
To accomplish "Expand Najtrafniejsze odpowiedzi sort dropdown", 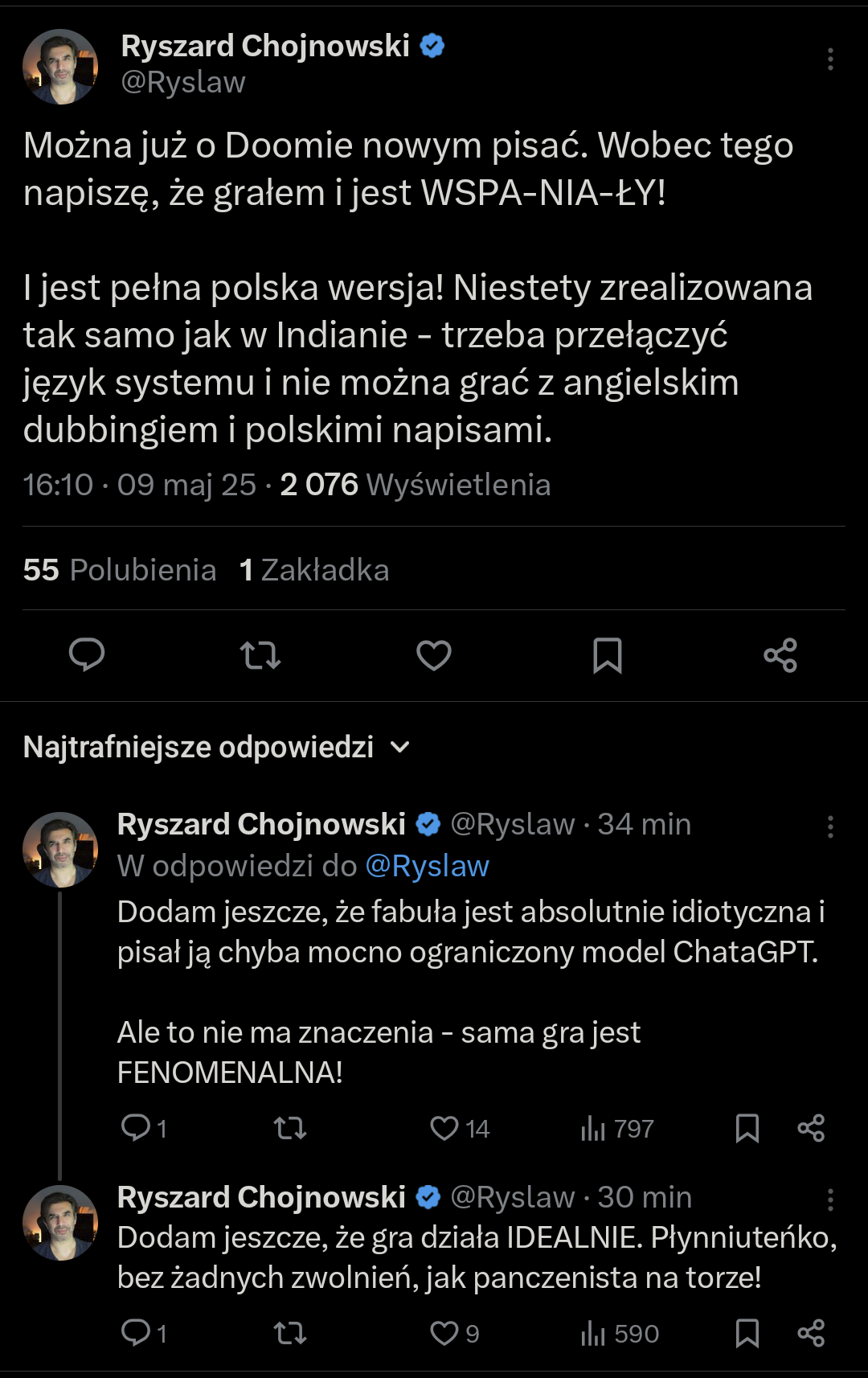I will (399, 748).
